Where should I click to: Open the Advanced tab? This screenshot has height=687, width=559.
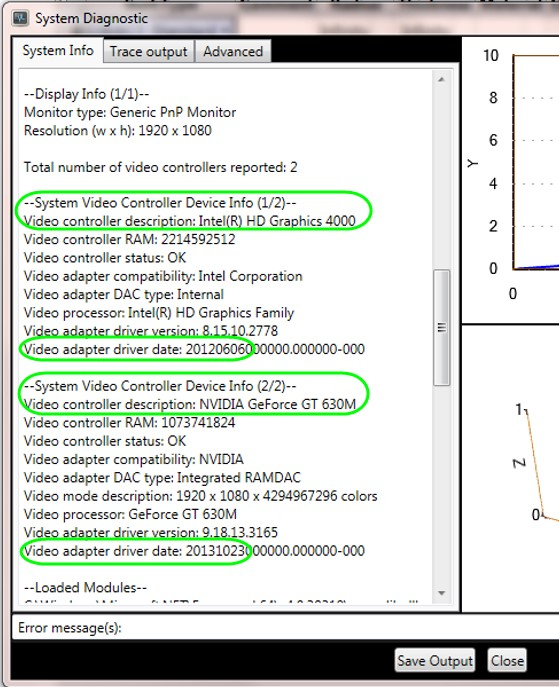233,52
